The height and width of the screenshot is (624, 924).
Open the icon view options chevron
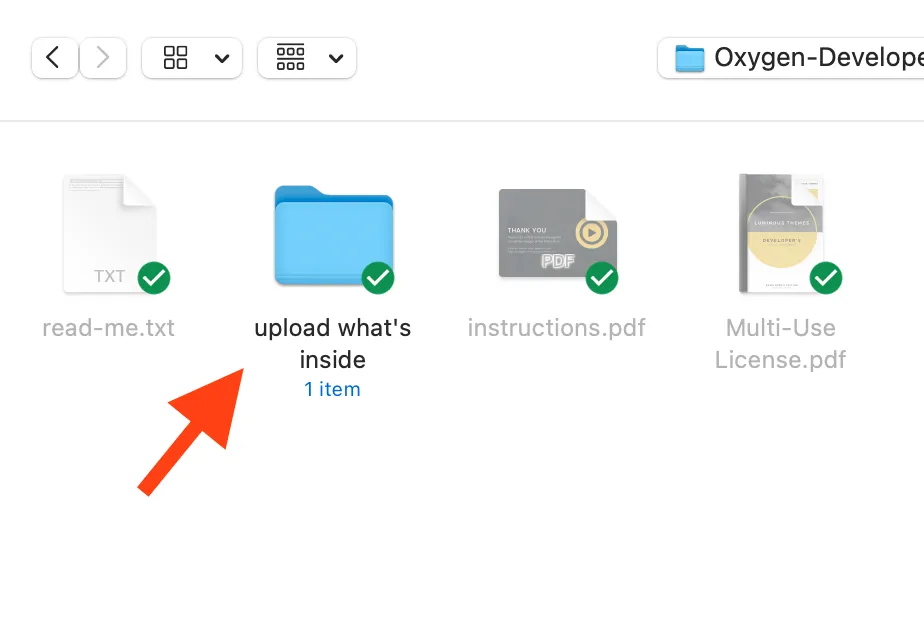tap(222, 58)
